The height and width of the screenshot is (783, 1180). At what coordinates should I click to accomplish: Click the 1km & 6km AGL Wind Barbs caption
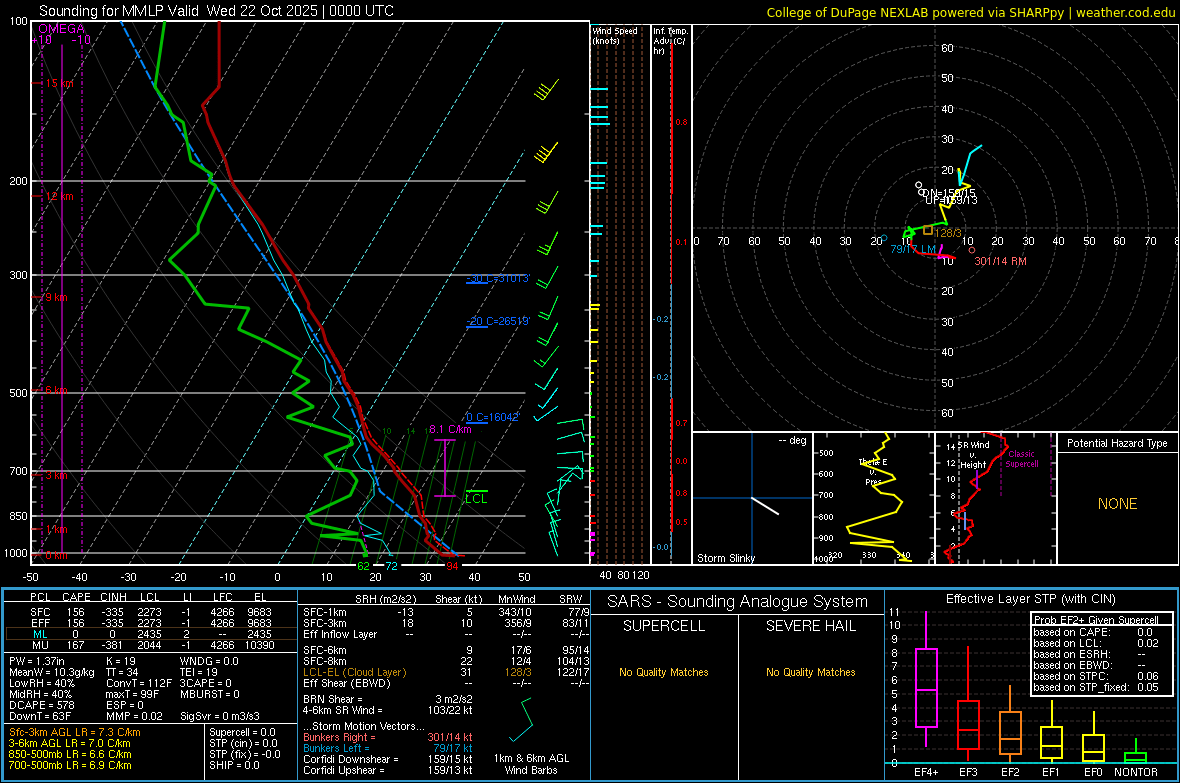pos(531,764)
